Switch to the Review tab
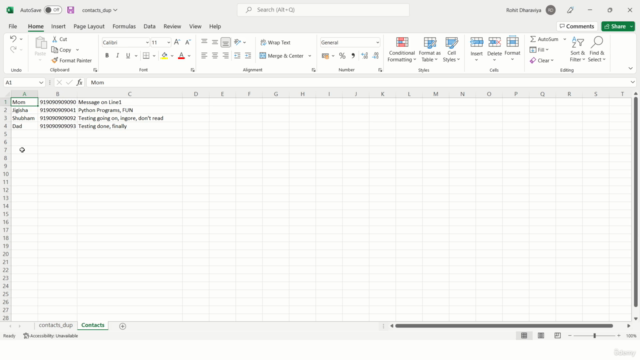640x360 pixels. (172, 26)
